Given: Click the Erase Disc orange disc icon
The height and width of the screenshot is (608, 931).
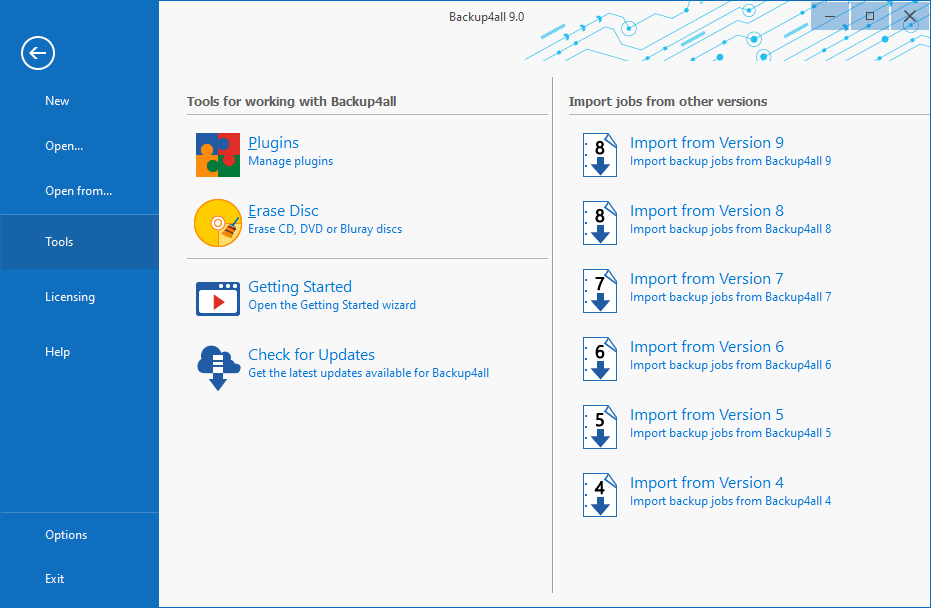Looking at the screenshot, I should tap(218, 223).
